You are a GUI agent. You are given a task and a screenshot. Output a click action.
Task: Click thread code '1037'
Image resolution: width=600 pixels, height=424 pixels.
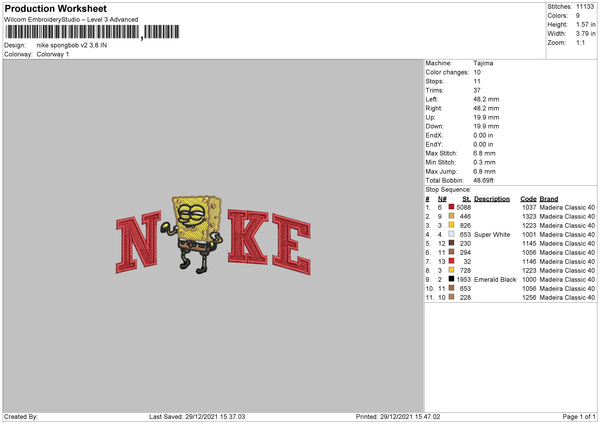point(529,207)
